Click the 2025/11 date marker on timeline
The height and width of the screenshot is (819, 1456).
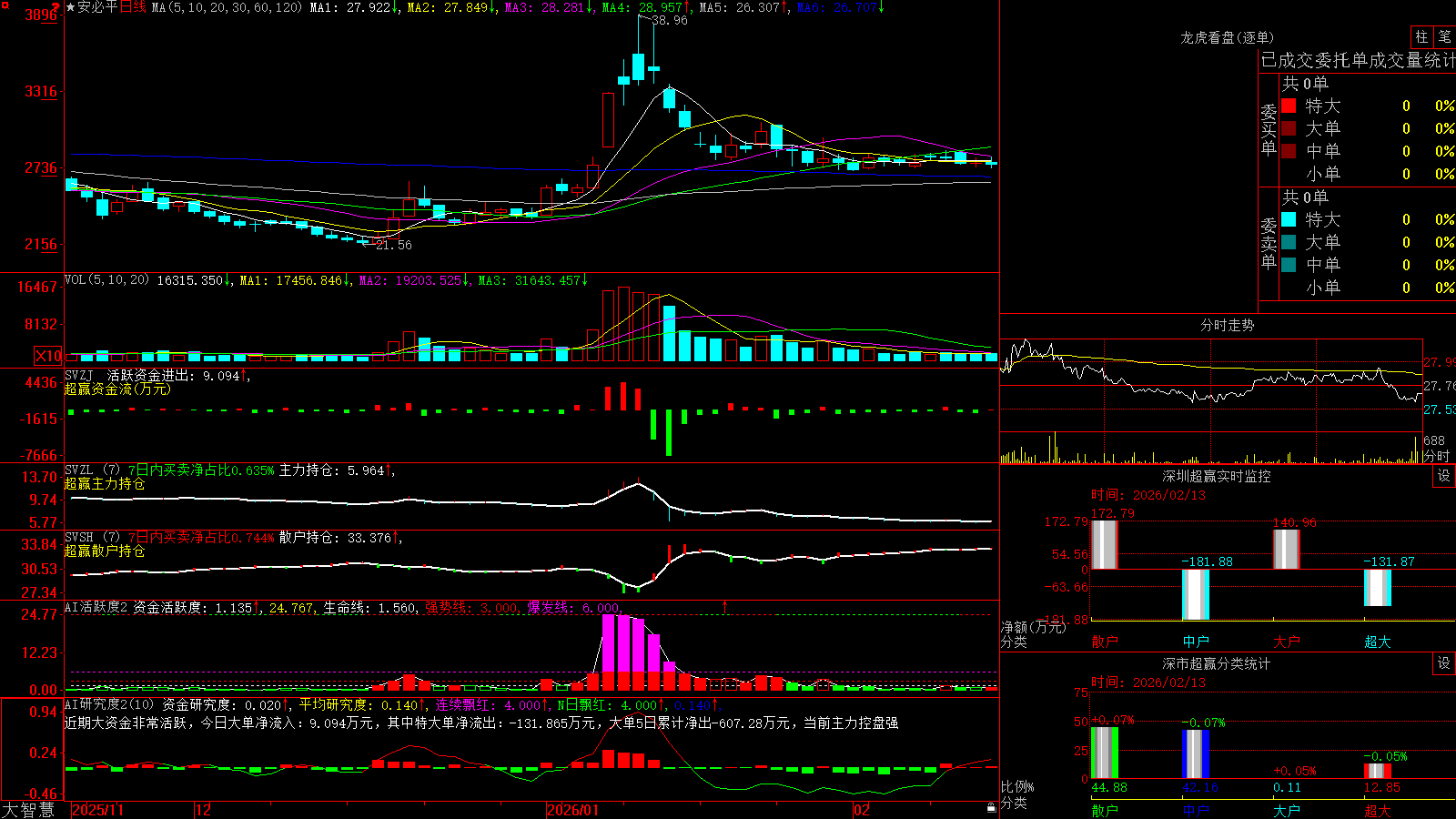tap(97, 810)
